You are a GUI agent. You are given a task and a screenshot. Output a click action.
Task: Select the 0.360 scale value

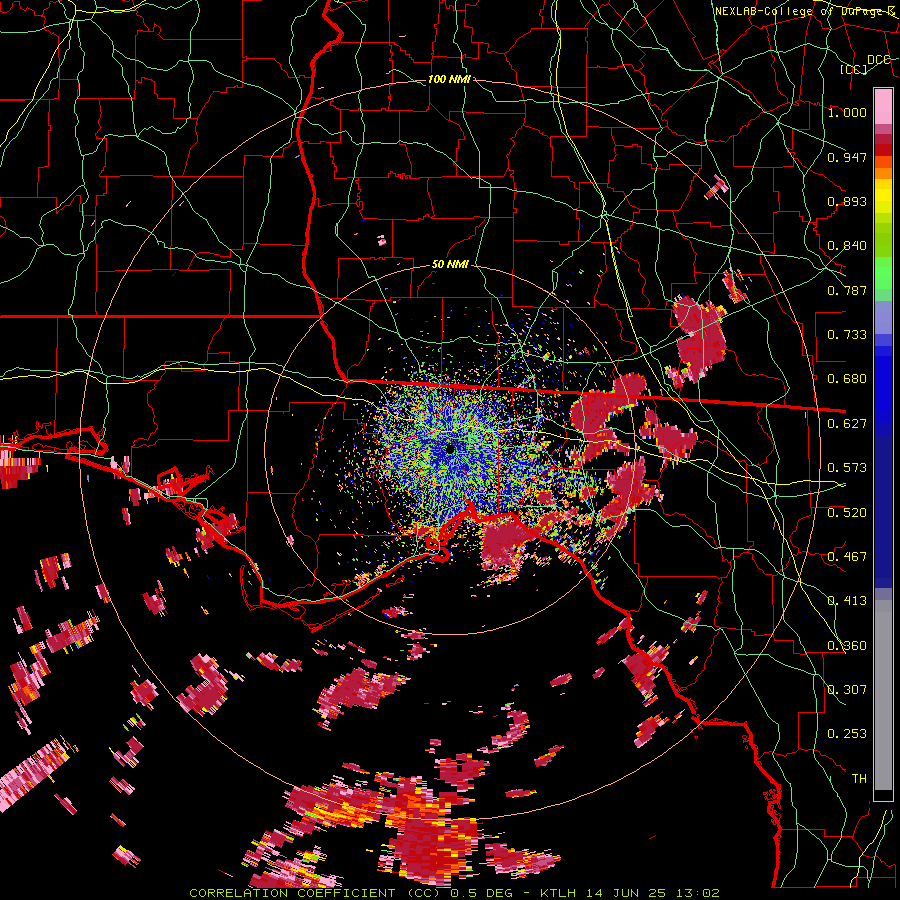point(847,646)
